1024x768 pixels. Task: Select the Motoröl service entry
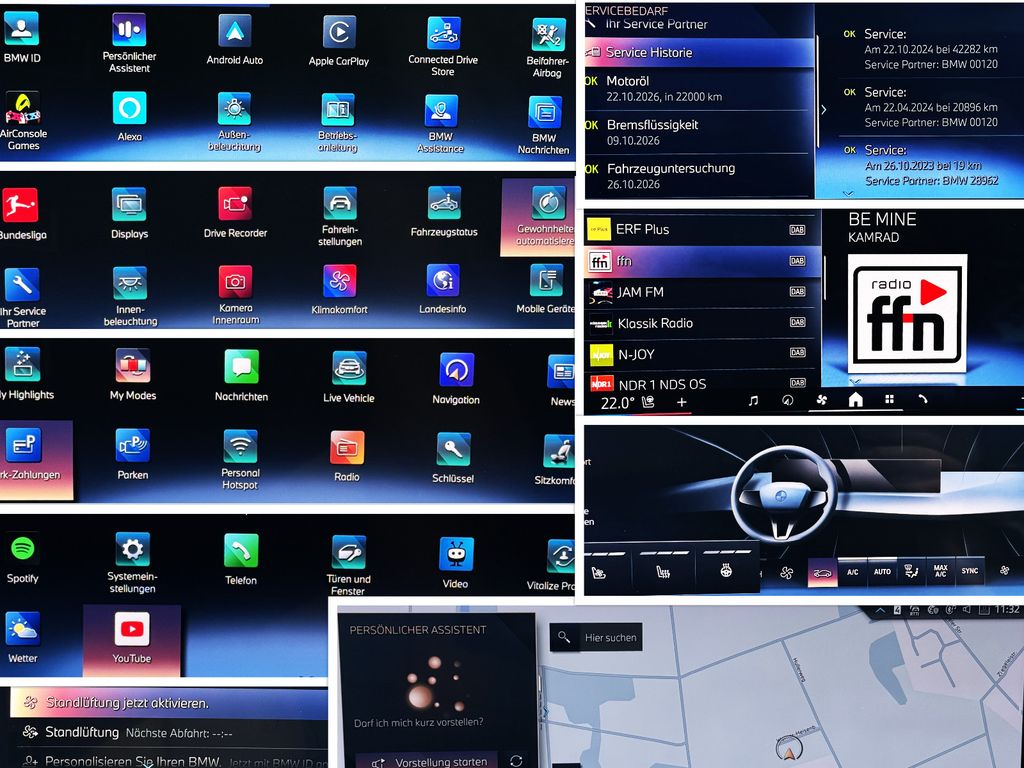point(699,89)
